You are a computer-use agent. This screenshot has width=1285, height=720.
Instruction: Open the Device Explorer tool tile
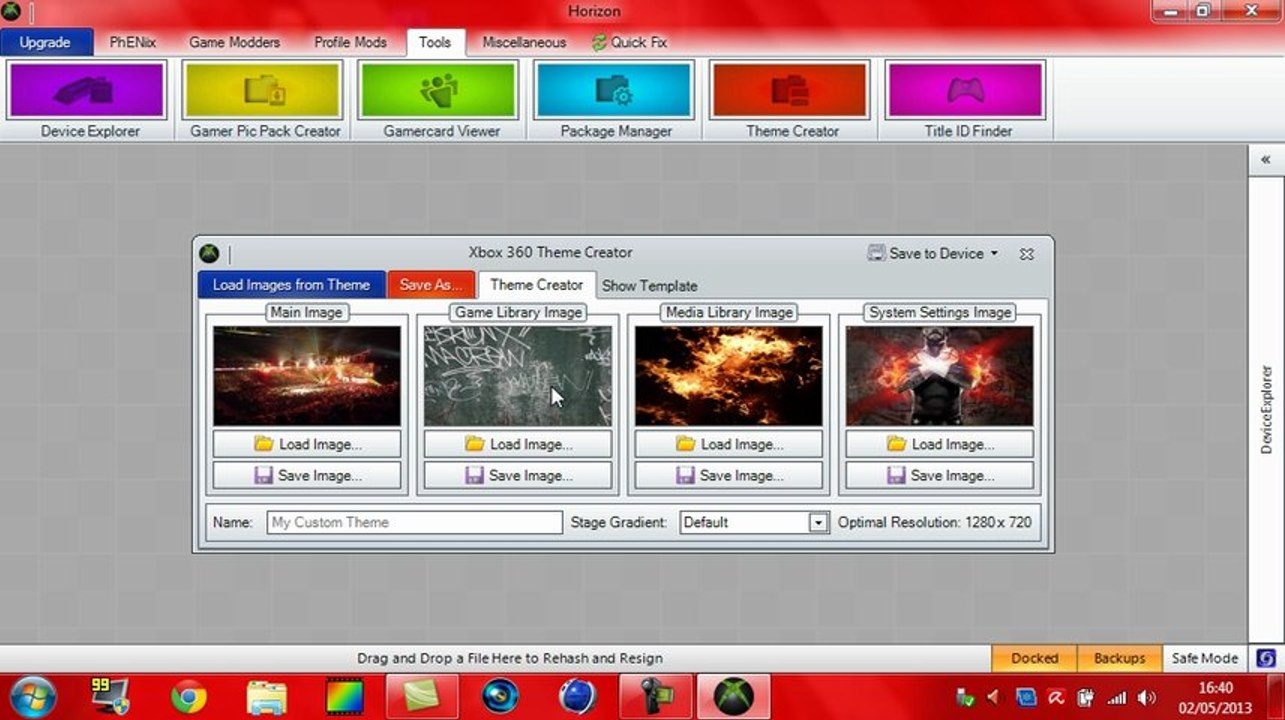pyautogui.click(x=87, y=100)
